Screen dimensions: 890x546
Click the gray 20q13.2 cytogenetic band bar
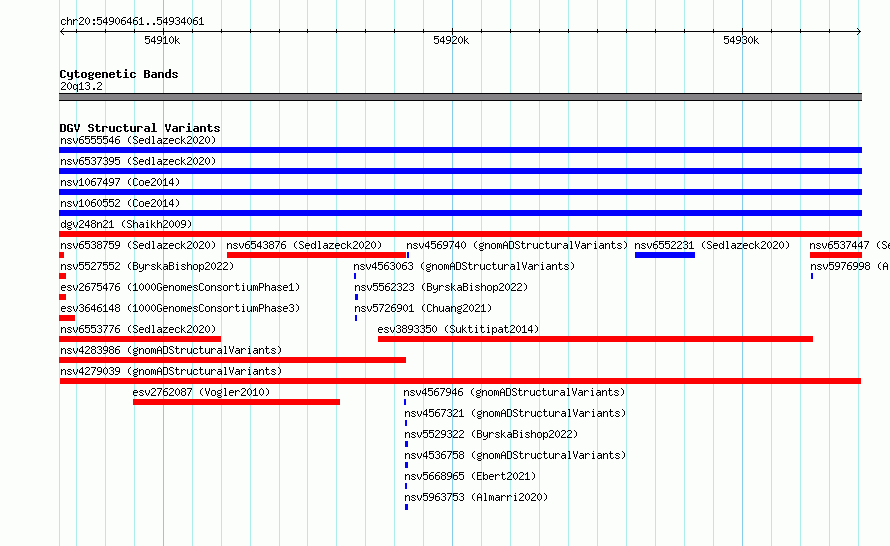(460, 97)
